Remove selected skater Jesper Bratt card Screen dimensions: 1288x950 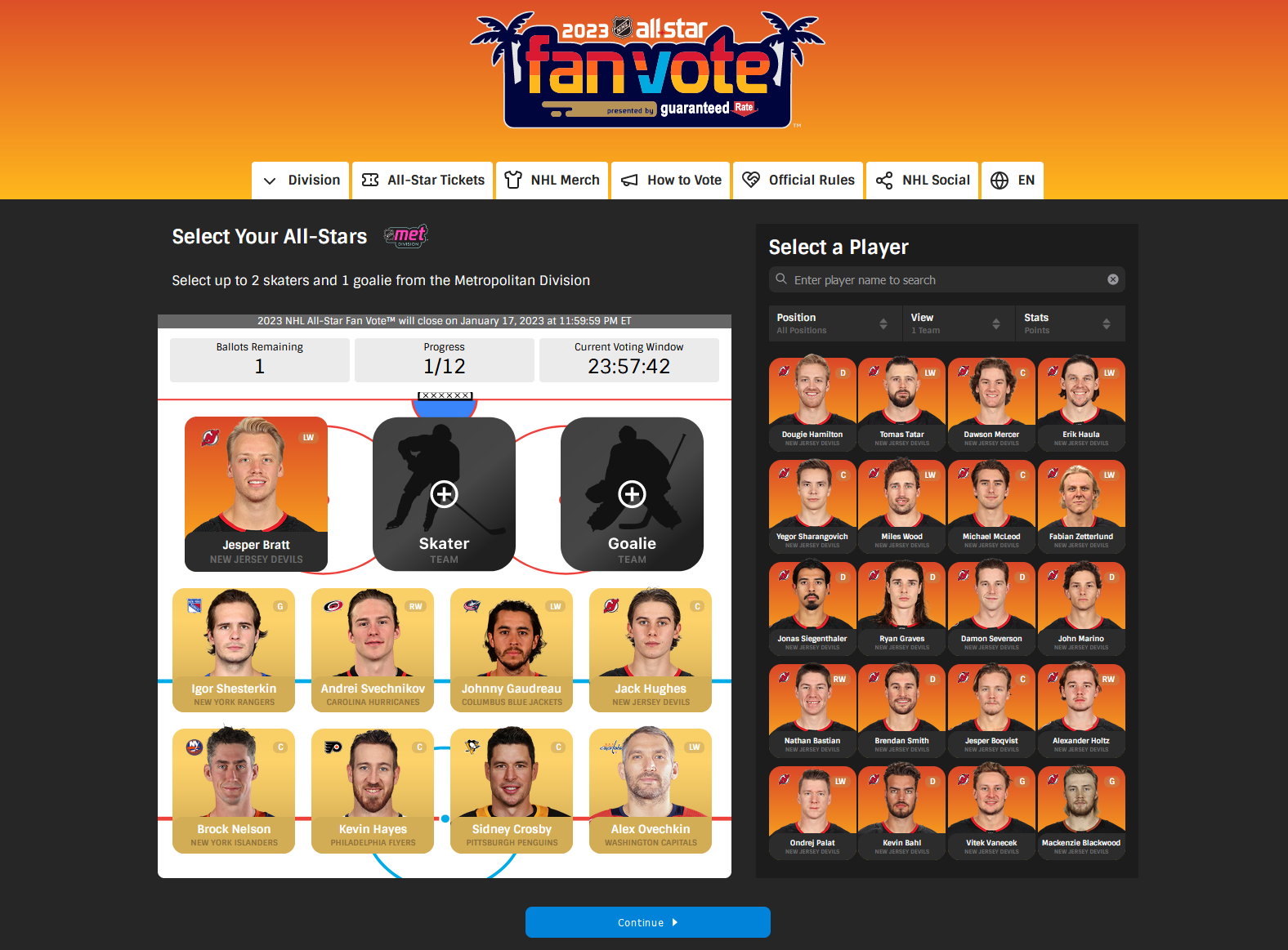[x=256, y=494]
